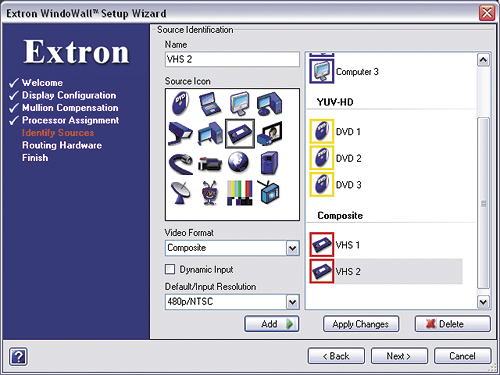The height and width of the screenshot is (375, 500).
Task: Proceed with the Next button
Action: tap(399, 356)
